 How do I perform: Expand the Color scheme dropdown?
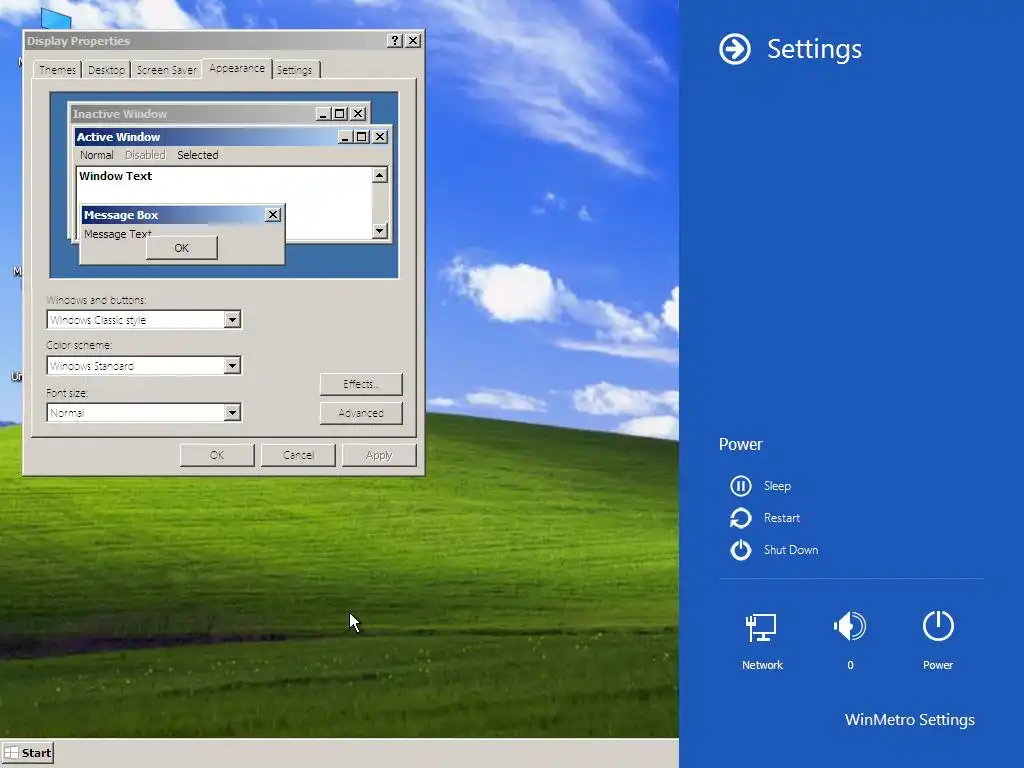pyautogui.click(x=232, y=365)
